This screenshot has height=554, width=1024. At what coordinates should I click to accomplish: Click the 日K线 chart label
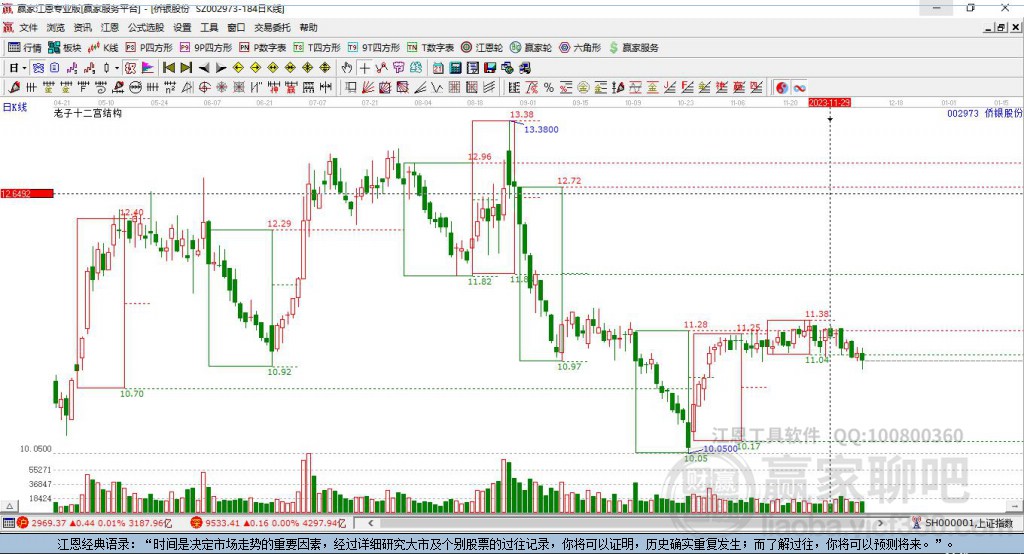click(15, 107)
